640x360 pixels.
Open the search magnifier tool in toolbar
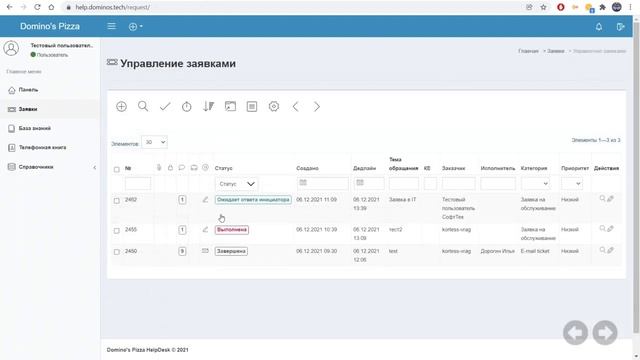click(143, 107)
